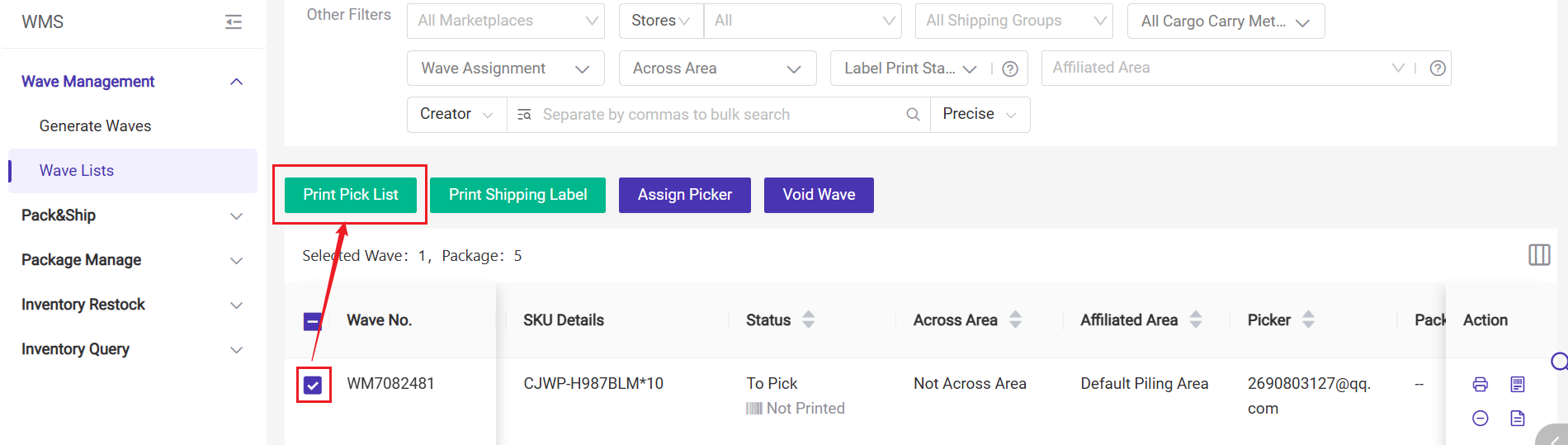This screenshot has height=445, width=1568.
Task: Open the All Marketplaces dropdown
Action: (x=505, y=21)
